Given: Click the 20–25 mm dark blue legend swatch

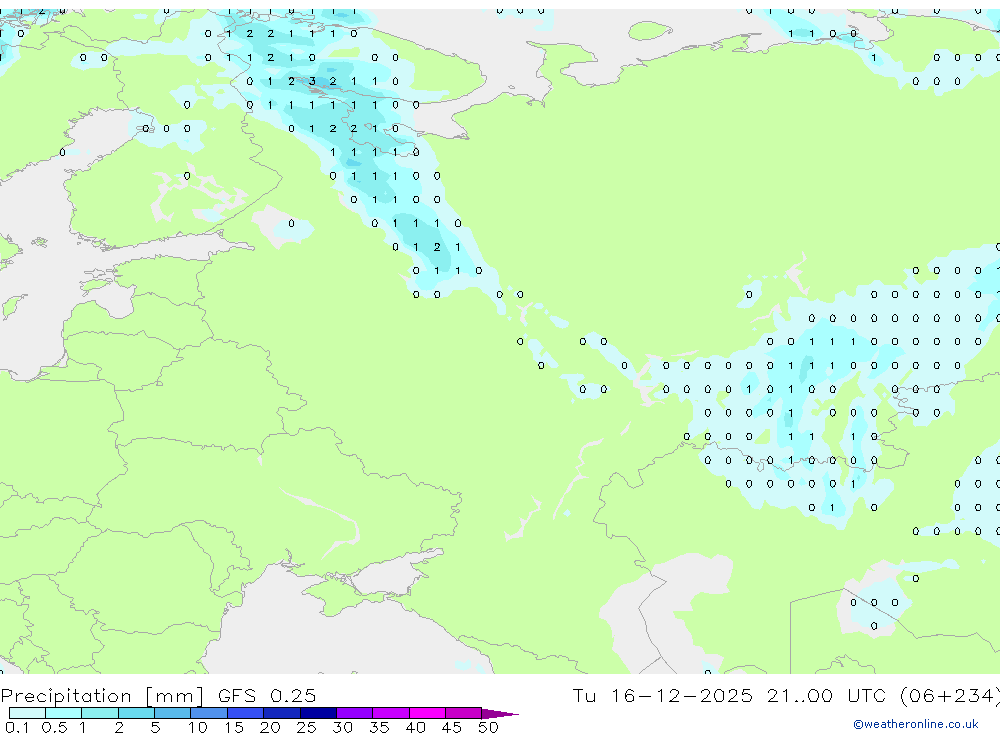Looking at the screenshot, I should pos(282,713).
